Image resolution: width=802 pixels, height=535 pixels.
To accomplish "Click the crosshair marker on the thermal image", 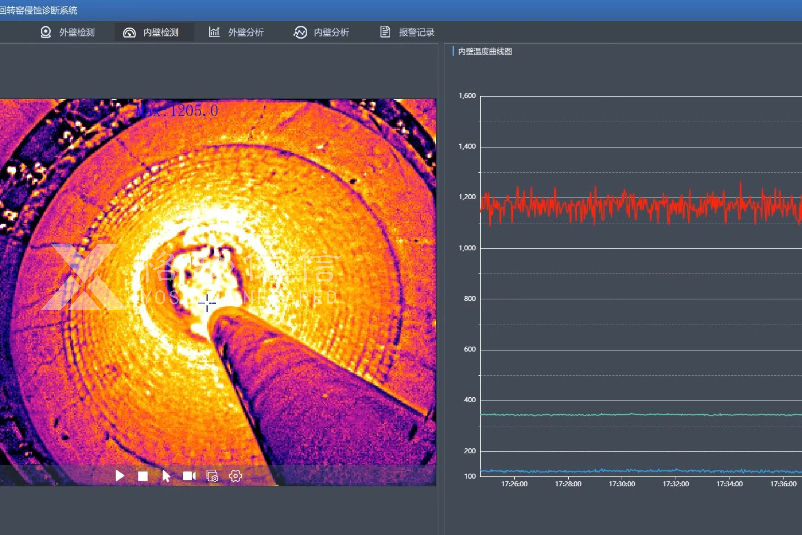I will coord(207,302).
